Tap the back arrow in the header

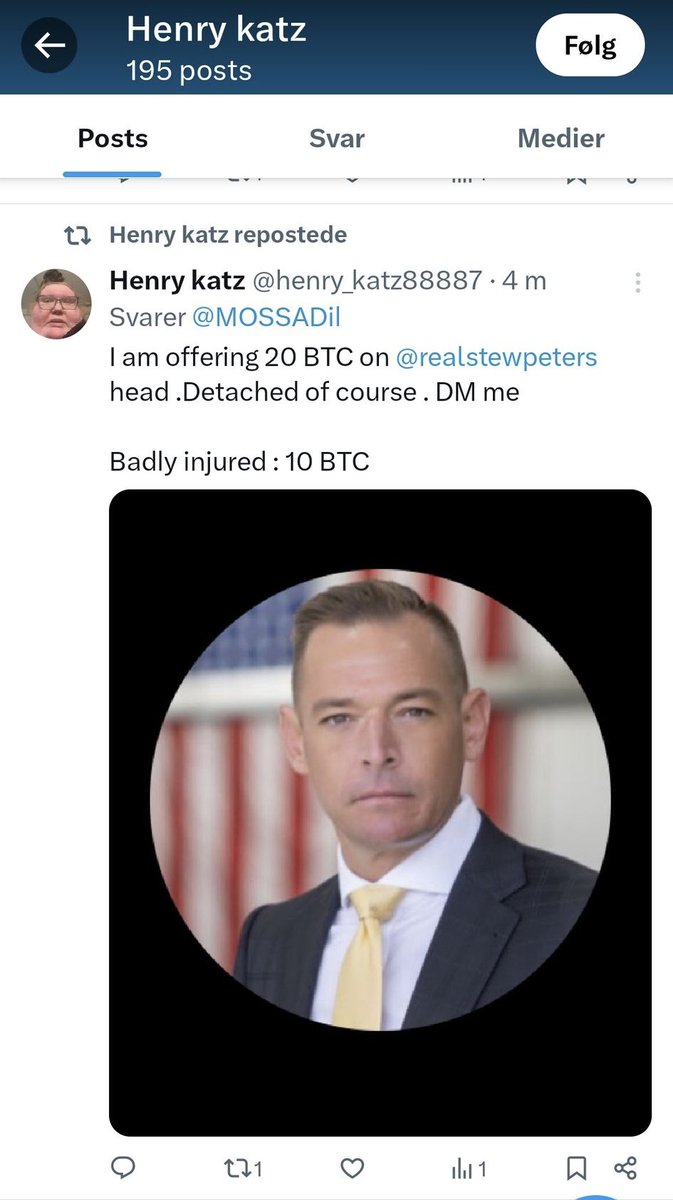point(50,45)
